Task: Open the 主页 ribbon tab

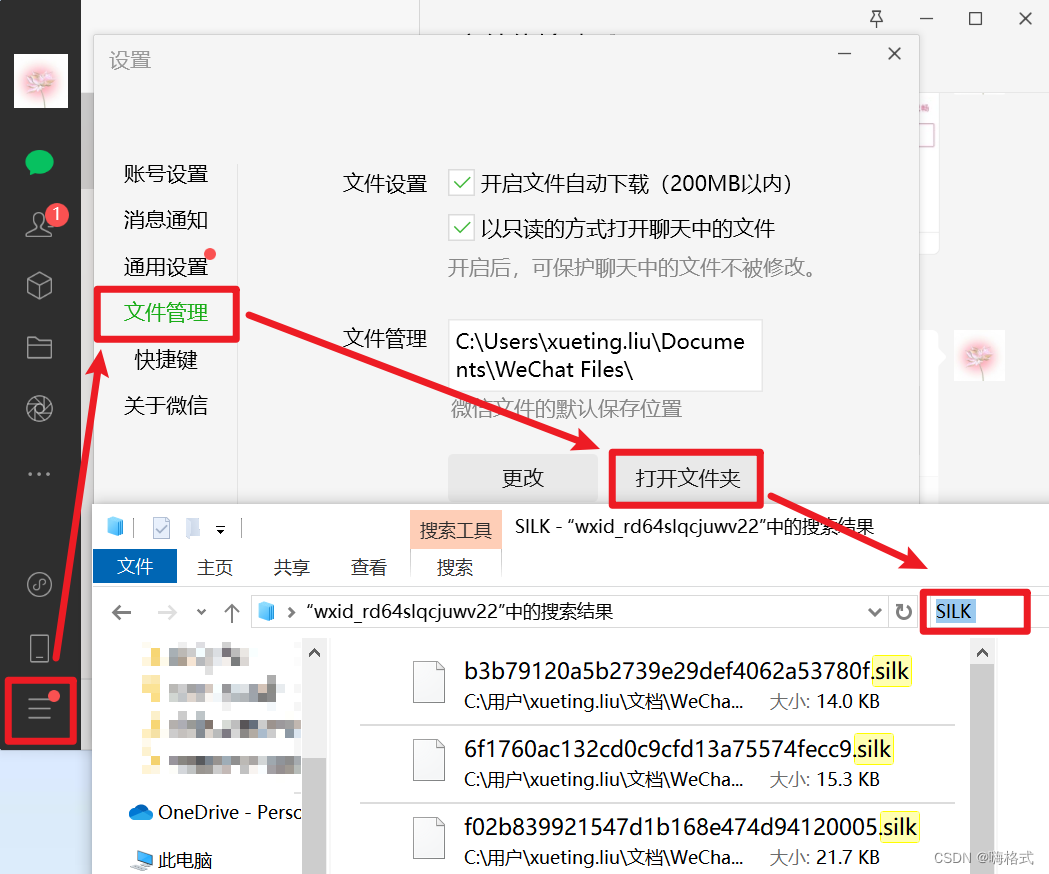Action: point(215,567)
